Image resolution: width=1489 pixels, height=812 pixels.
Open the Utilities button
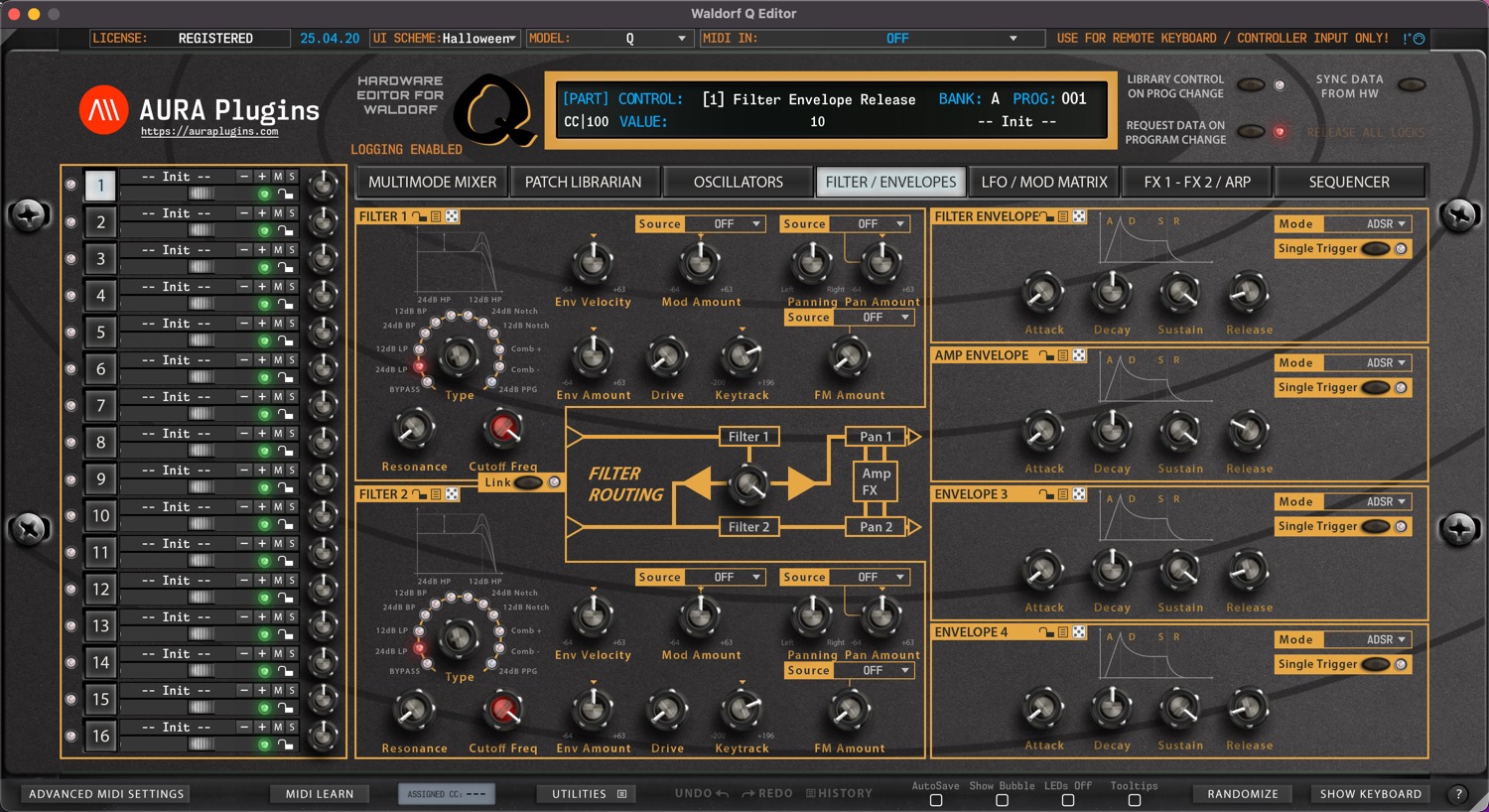588,794
